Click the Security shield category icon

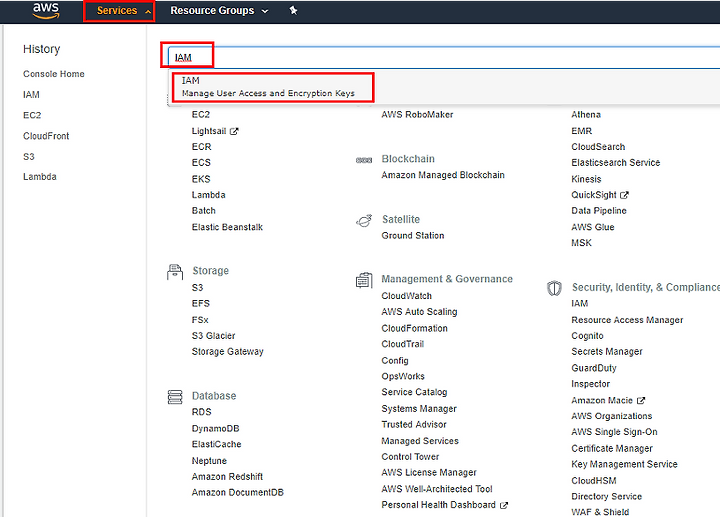click(x=554, y=288)
